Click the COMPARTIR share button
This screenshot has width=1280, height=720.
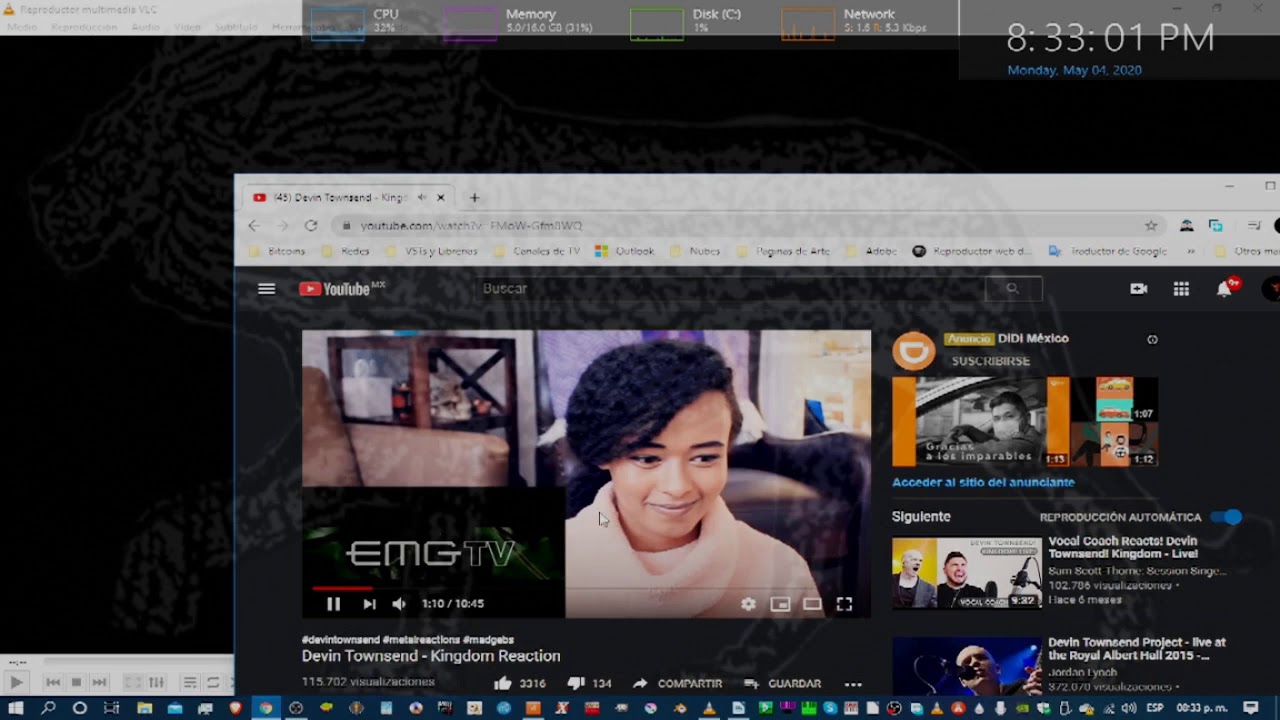(x=677, y=684)
